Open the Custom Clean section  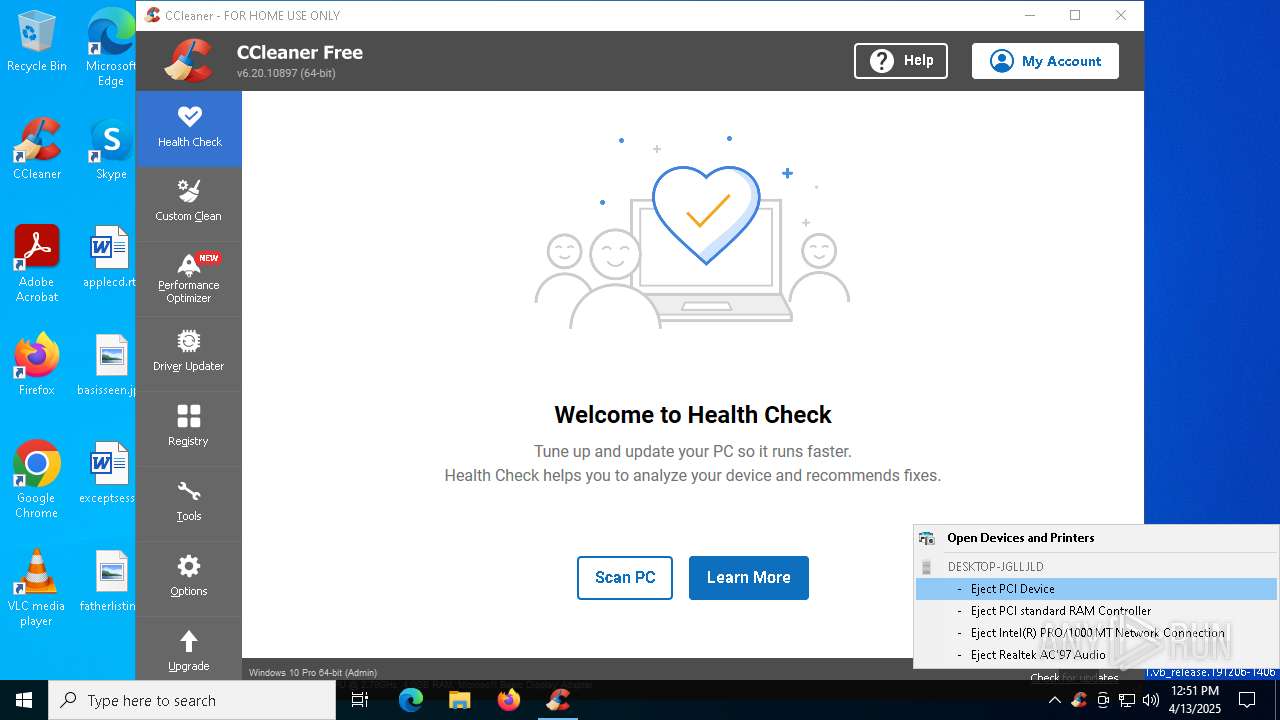pos(189,203)
